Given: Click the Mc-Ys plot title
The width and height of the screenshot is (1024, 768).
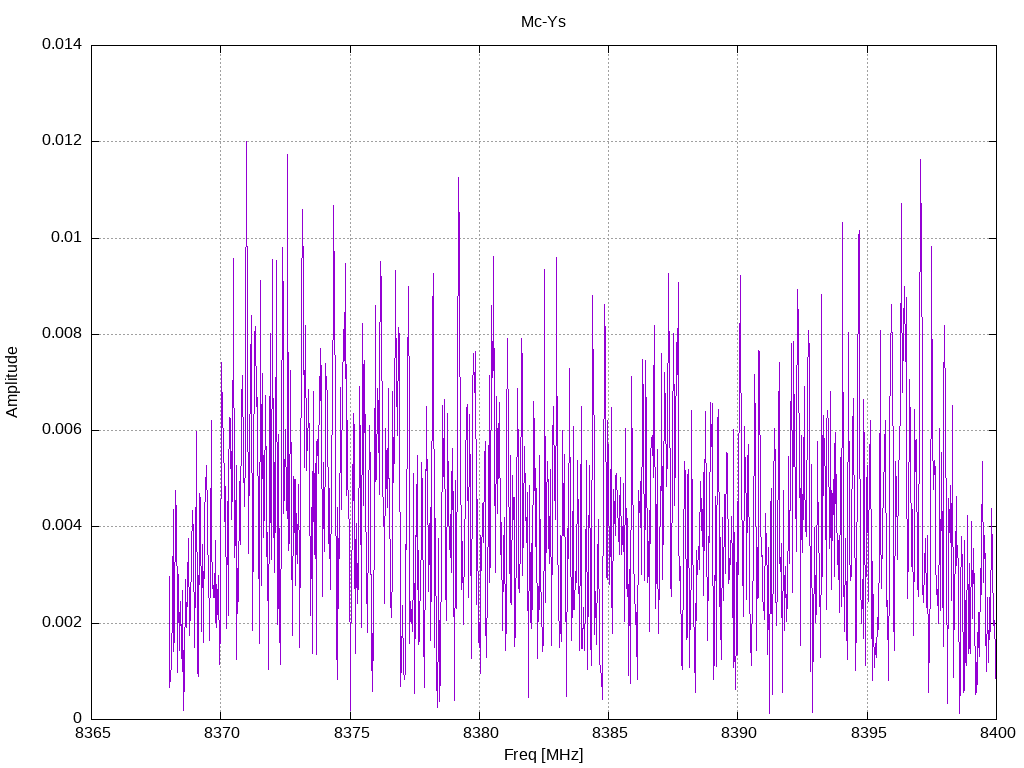Looking at the screenshot, I should (543, 22).
